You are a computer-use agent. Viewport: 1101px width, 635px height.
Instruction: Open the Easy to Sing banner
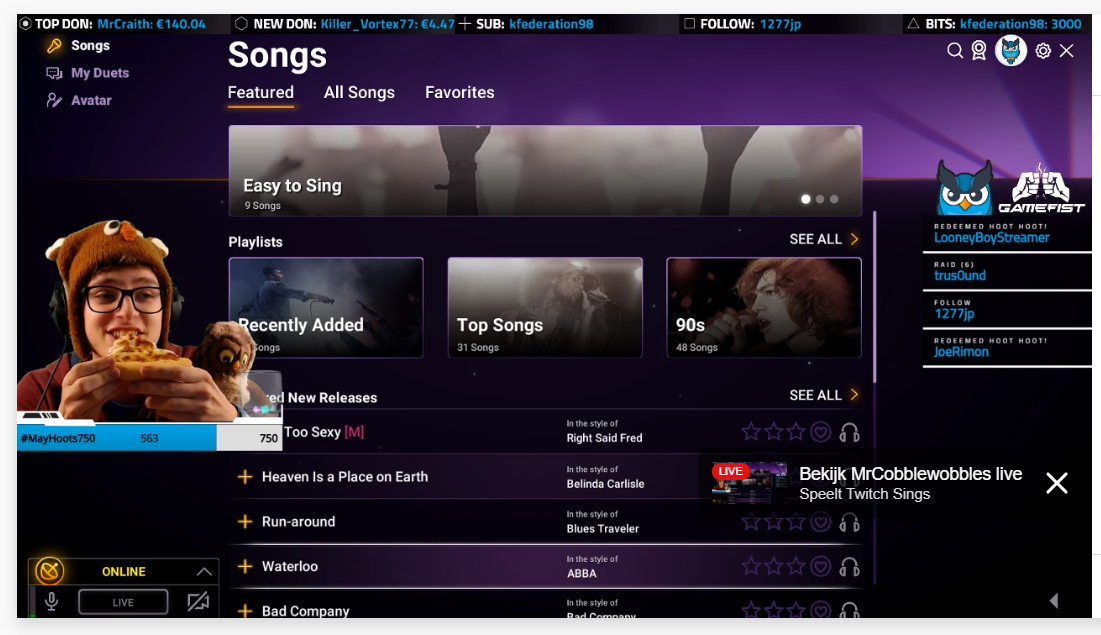coord(545,171)
